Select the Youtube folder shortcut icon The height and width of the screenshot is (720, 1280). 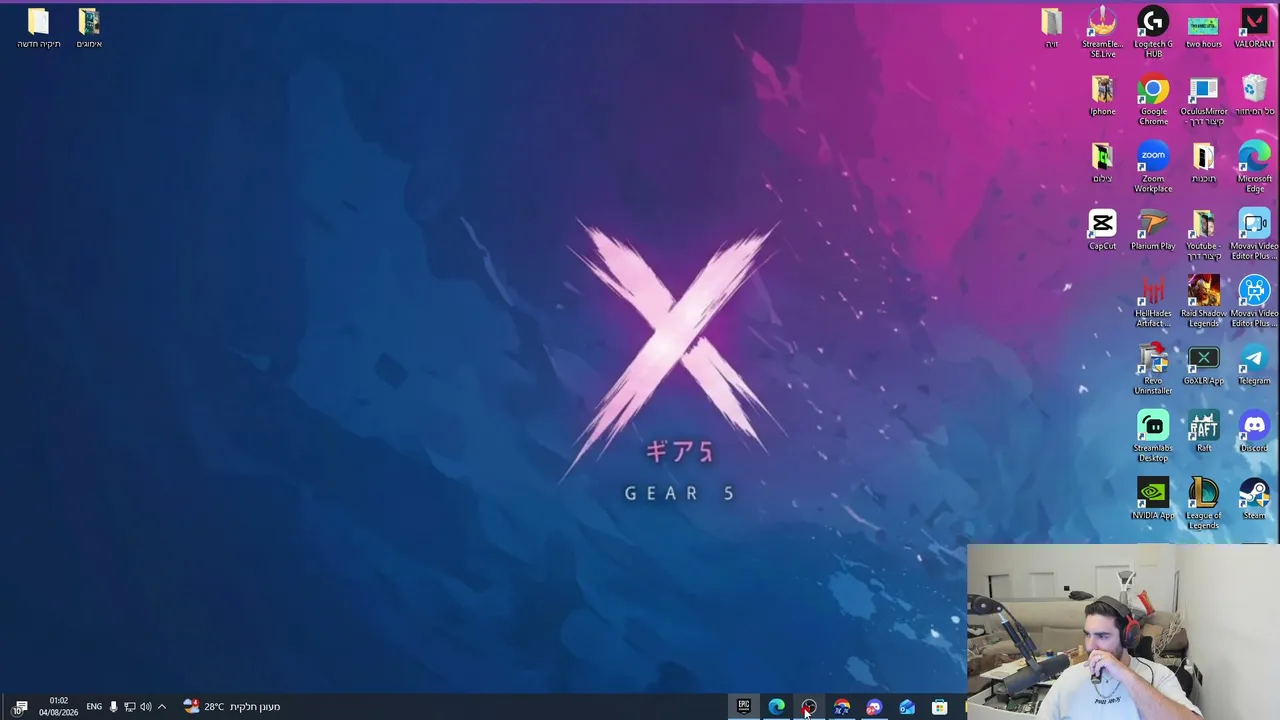tap(1203, 235)
